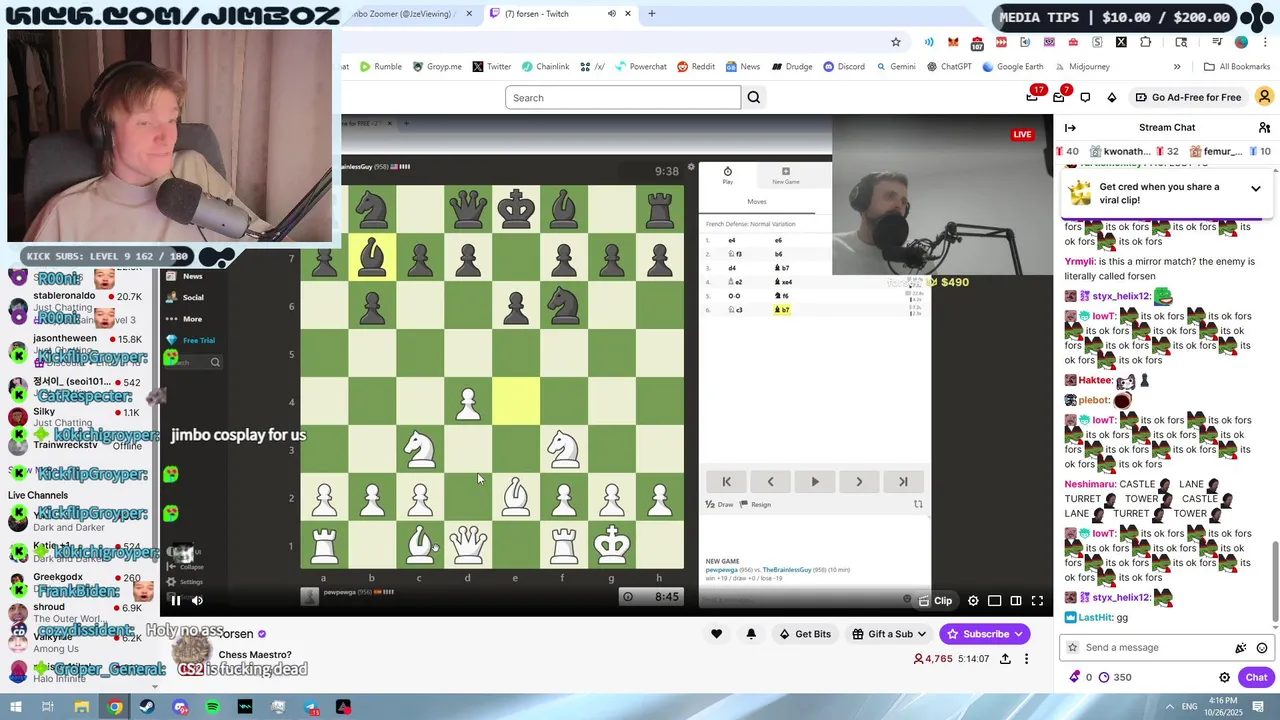Open File Explorer from the taskbar
This screenshot has height=720, width=1280.
[x=82, y=707]
